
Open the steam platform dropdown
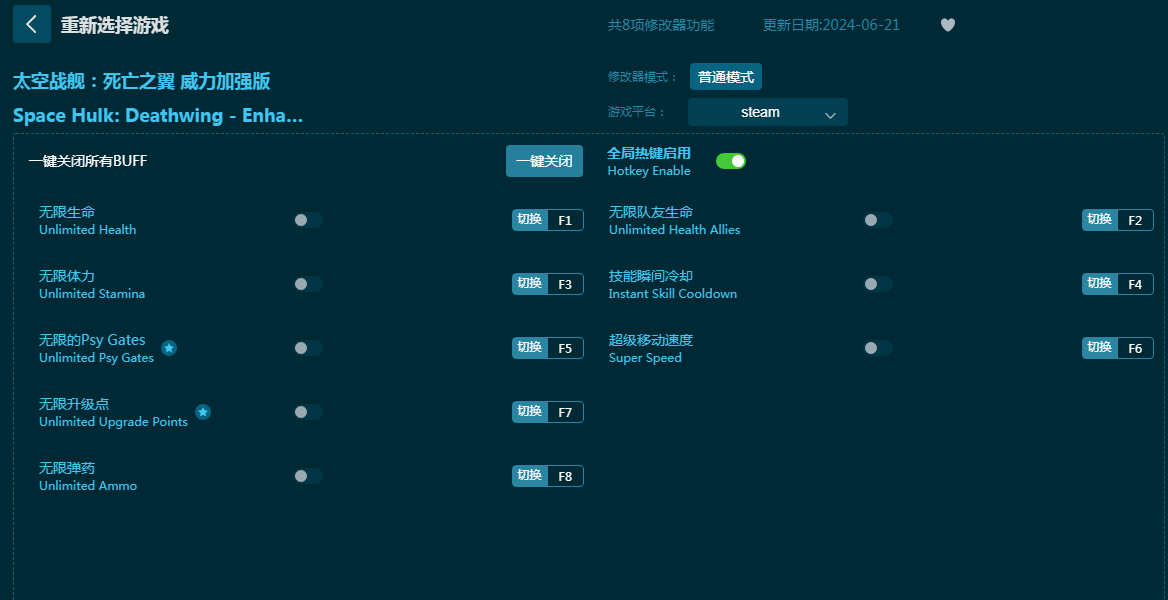point(768,113)
